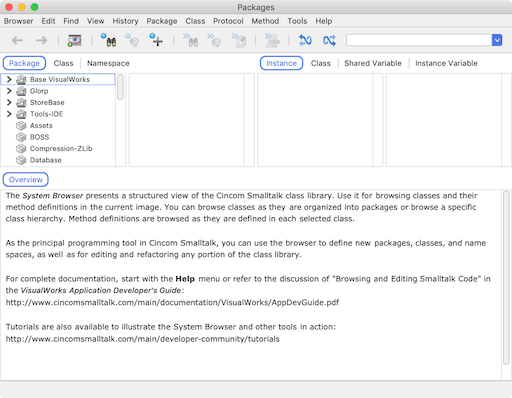Open the Edit menu
The width and height of the screenshot is (512, 398).
pos(48,21)
